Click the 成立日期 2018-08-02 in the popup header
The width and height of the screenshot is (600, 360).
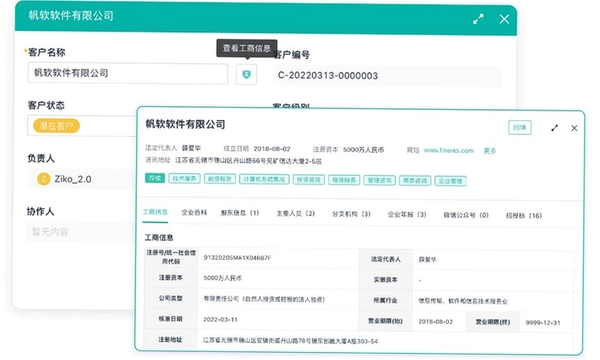coord(272,149)
